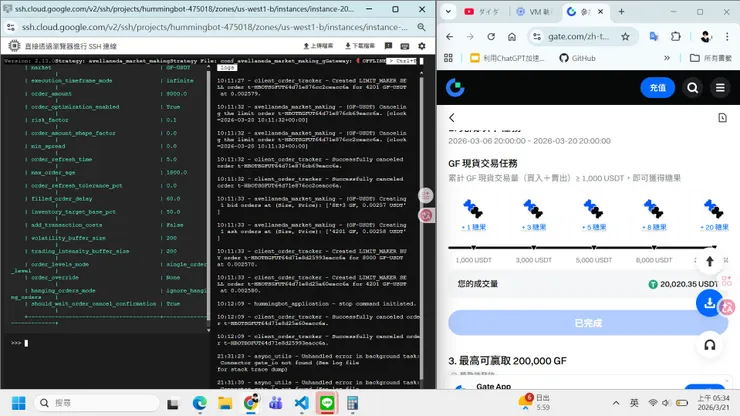740x416 pixels.
Task: Select the logs pane label in Hummingbot
Action: pyautogui.click(x=227, y=68)
